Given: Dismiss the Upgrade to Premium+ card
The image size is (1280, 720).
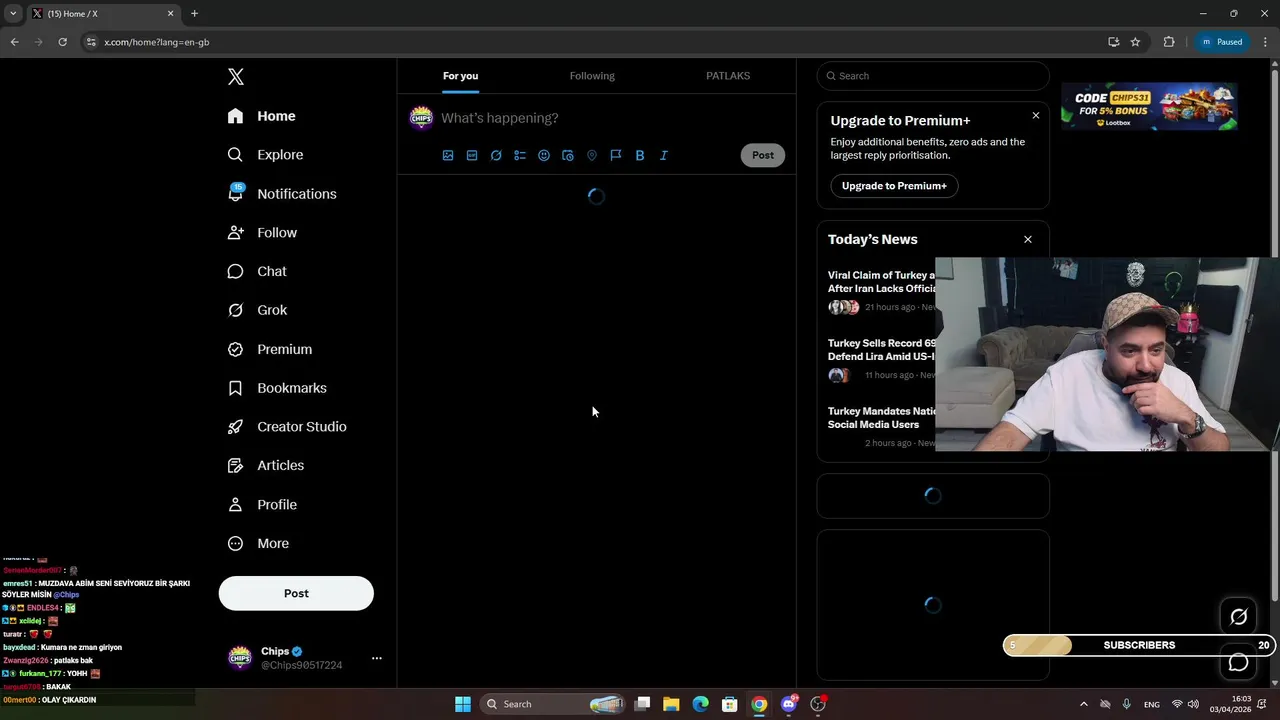Looking at the screenshot, I should coord(1036,116).
